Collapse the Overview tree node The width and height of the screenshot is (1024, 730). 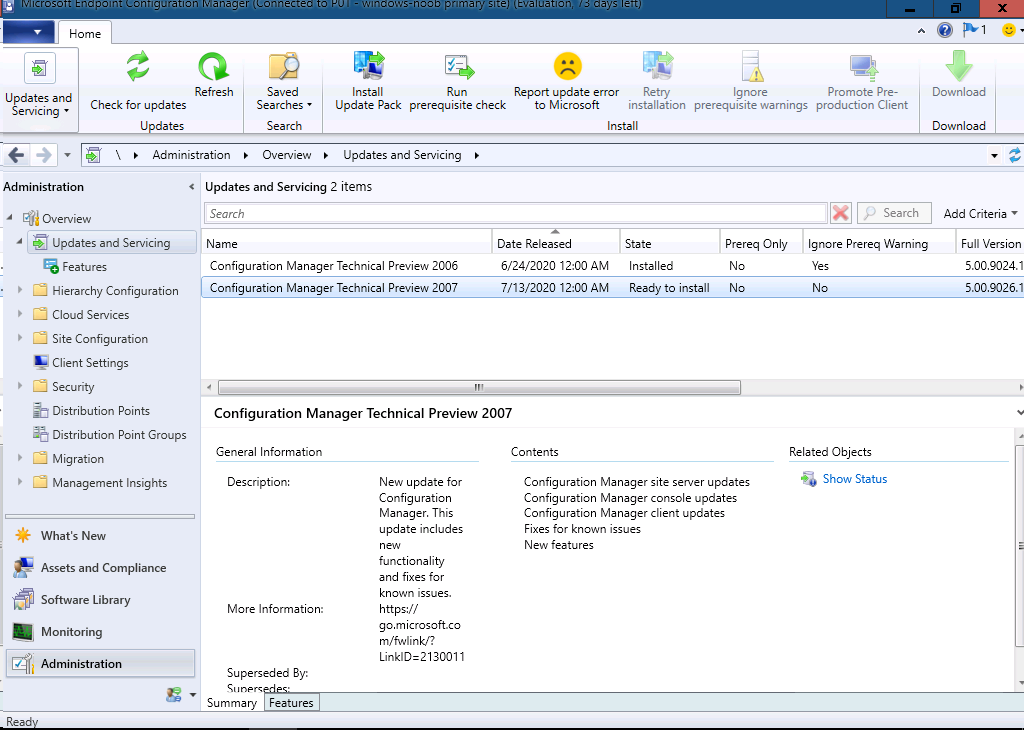point(10,217)
